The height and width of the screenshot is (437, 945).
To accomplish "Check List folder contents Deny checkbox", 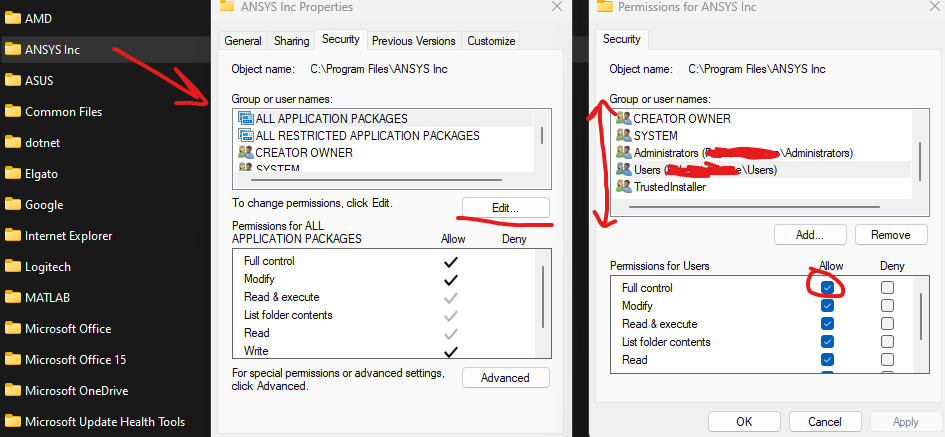I will point(887,342).
